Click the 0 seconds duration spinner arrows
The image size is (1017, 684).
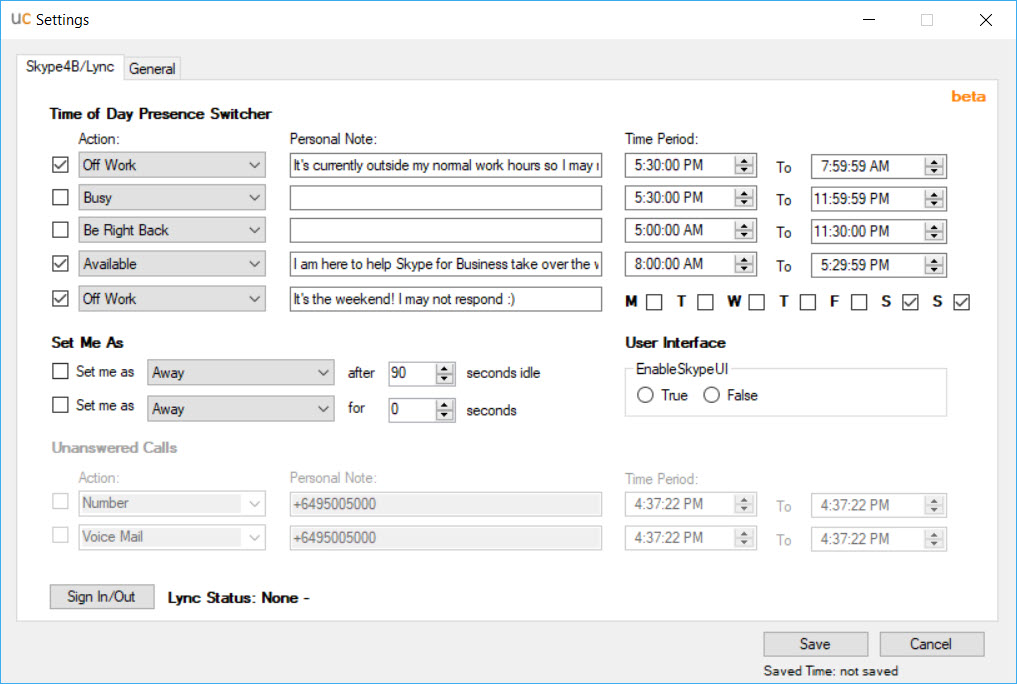pyautogui.click(x=444, y=409)
